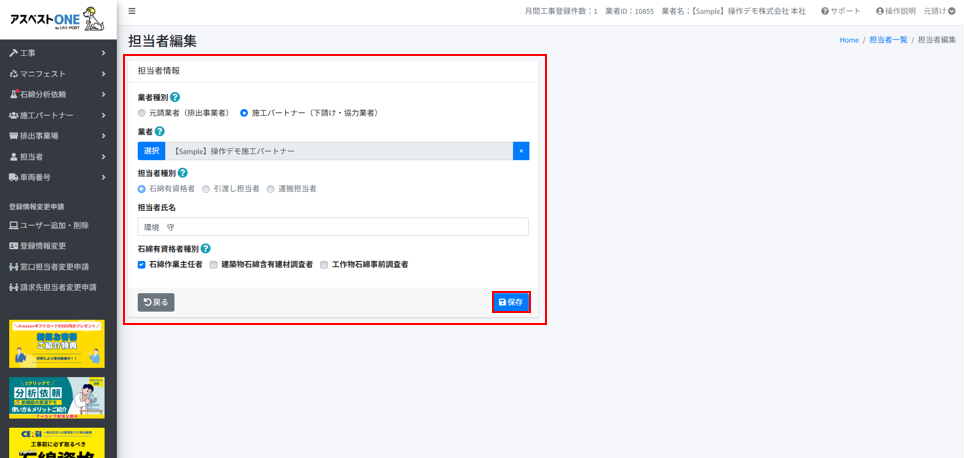Check 建築物石綿含有建材調査者 checkbox
This screenshot has width=965, height=458.
(214, 265)
